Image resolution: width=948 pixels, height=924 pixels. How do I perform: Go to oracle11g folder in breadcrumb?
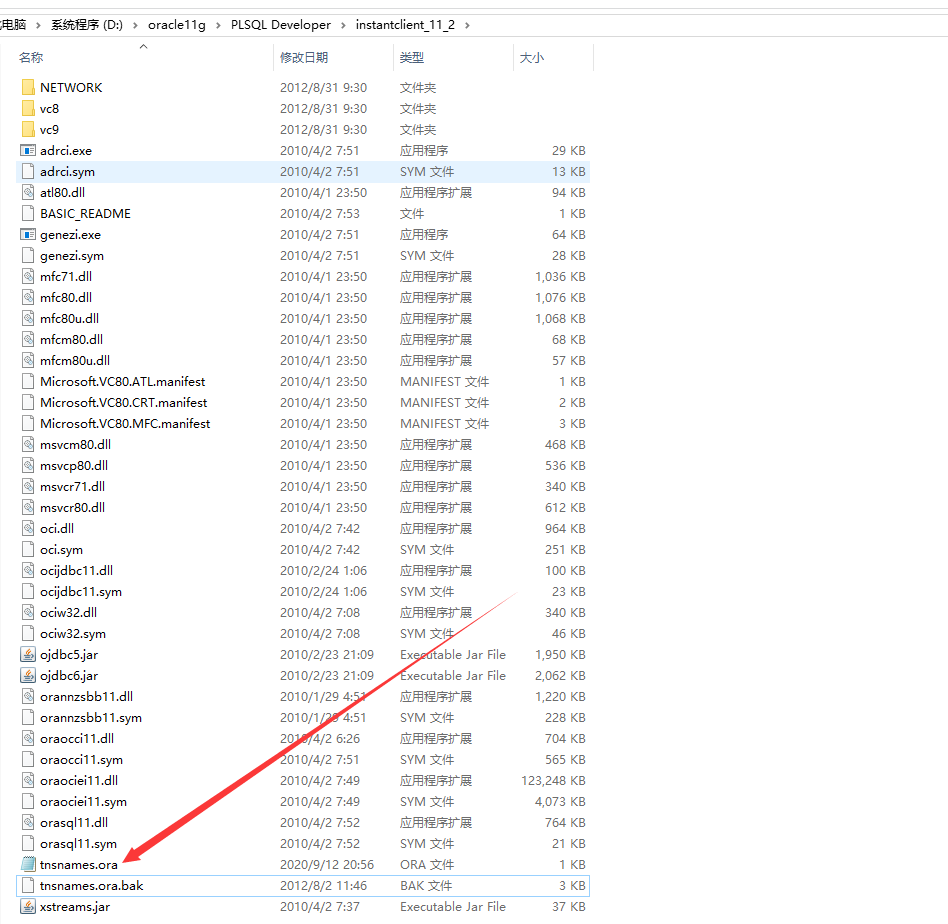point(177,25)
